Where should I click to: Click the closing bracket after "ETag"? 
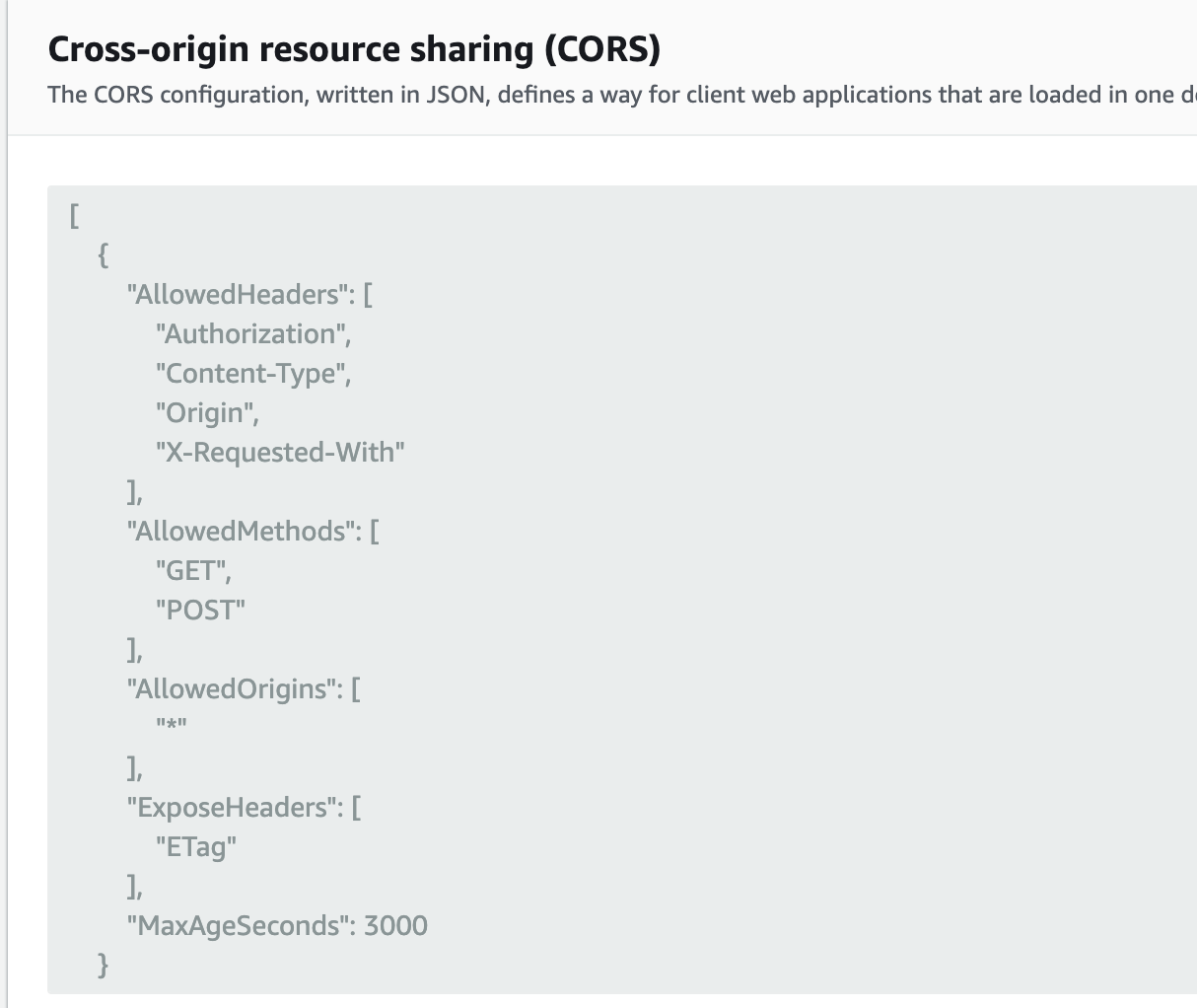135,886
